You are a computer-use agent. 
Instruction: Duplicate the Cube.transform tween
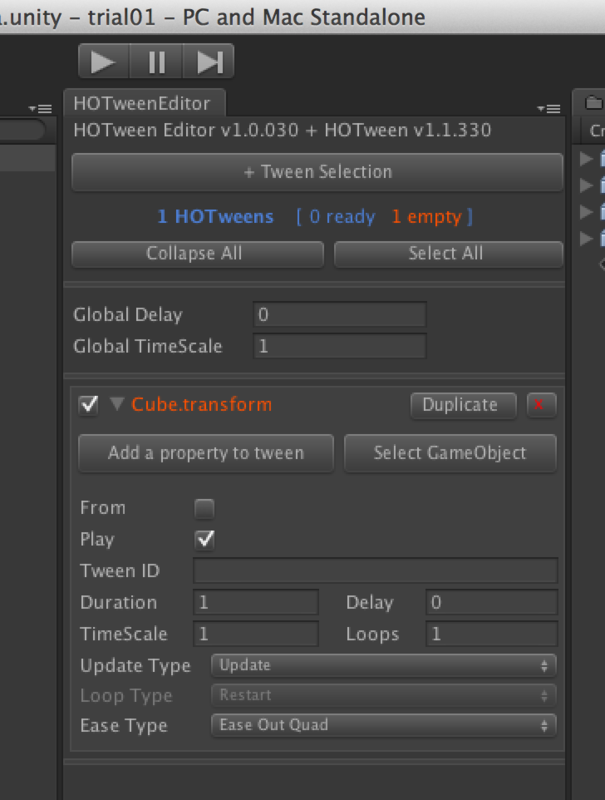463,405
